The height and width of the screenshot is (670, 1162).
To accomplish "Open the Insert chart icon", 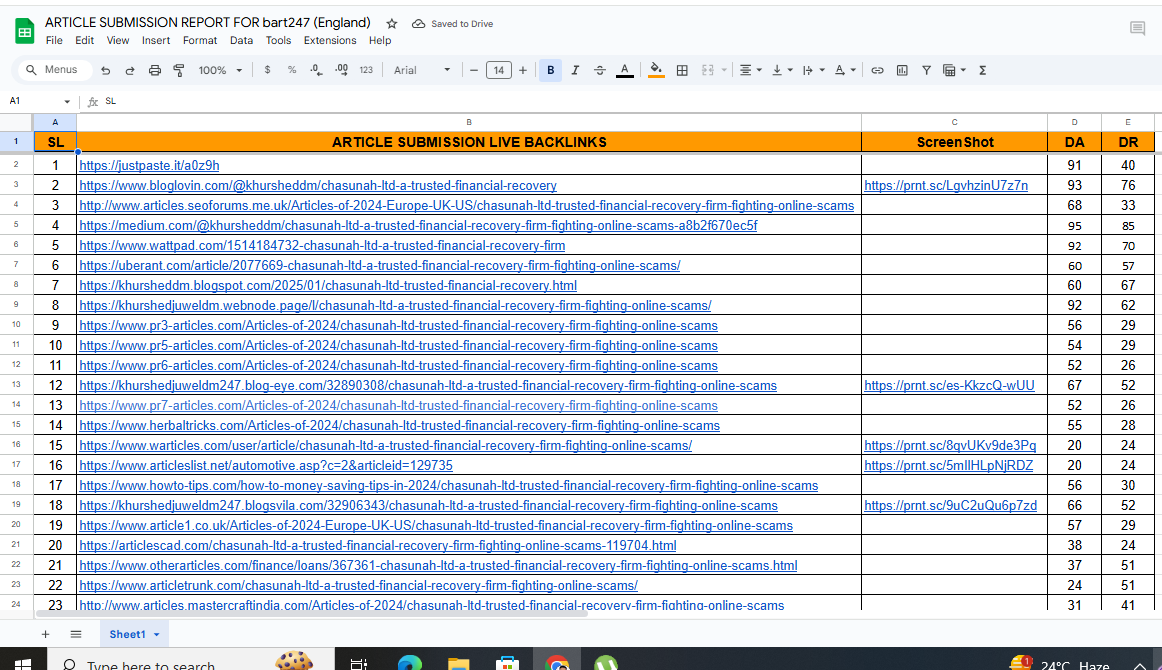I will pos(901,70).
